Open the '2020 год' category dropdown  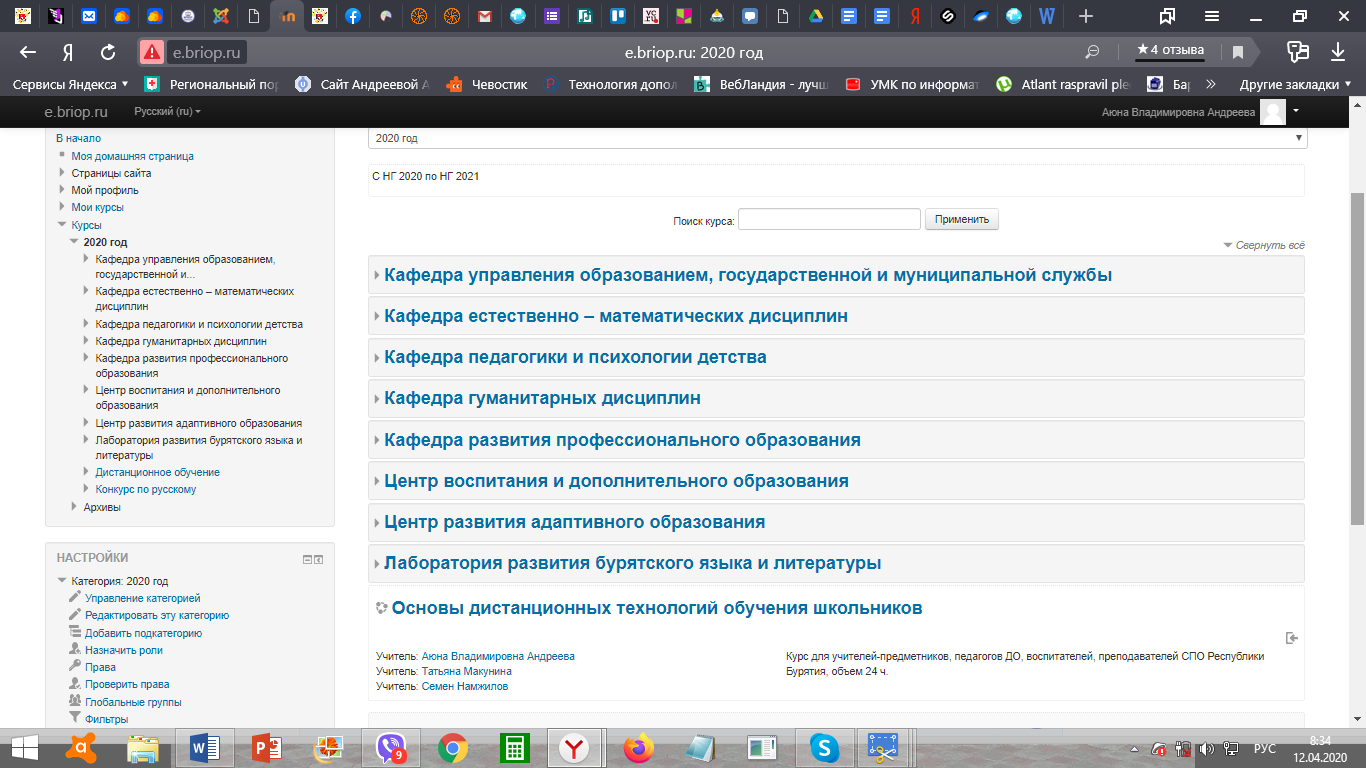coord(837,138)
